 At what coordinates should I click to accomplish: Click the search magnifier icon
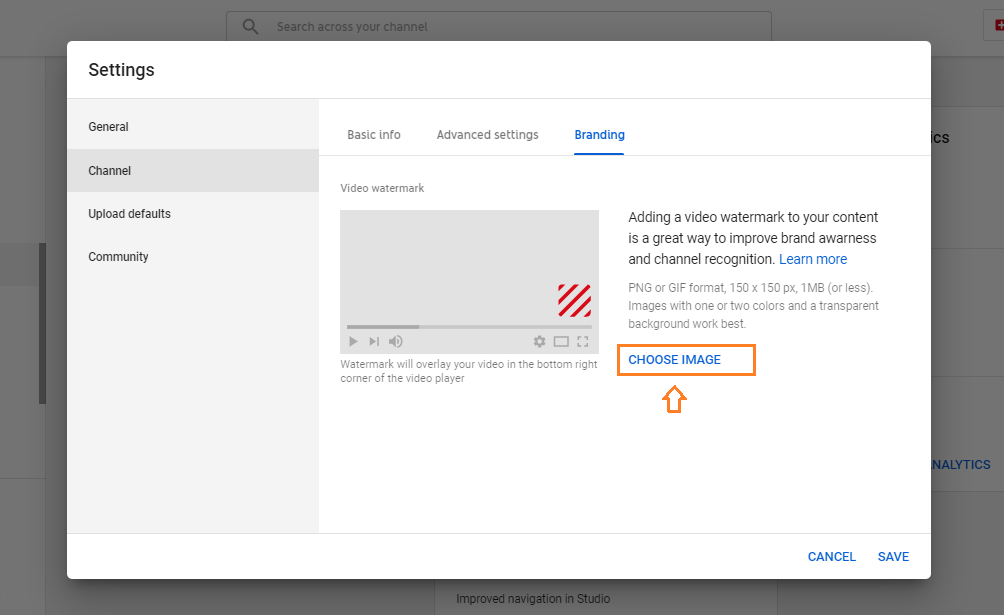point(251,27)
